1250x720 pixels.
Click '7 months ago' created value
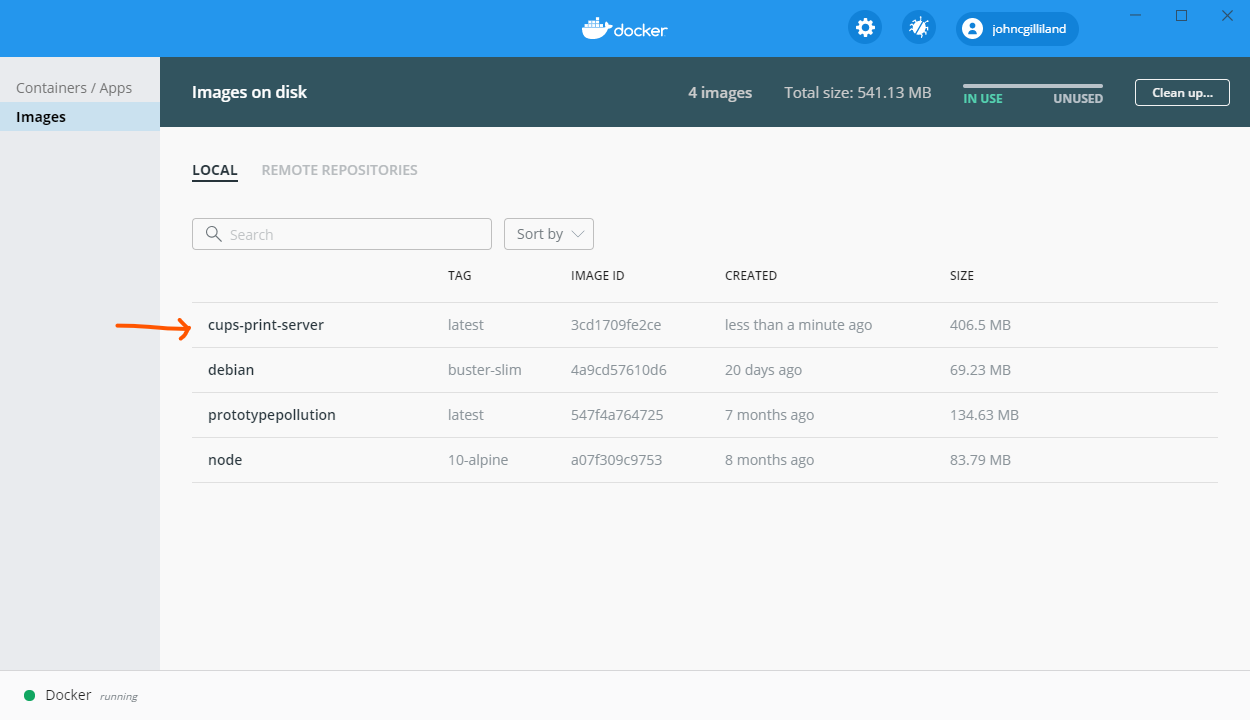click(770, 415)
